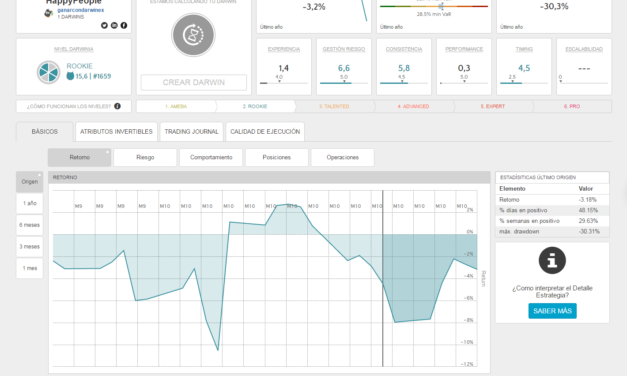
Task: Click the Escalabilidad attribute header
Action: [x=584, y=49]
